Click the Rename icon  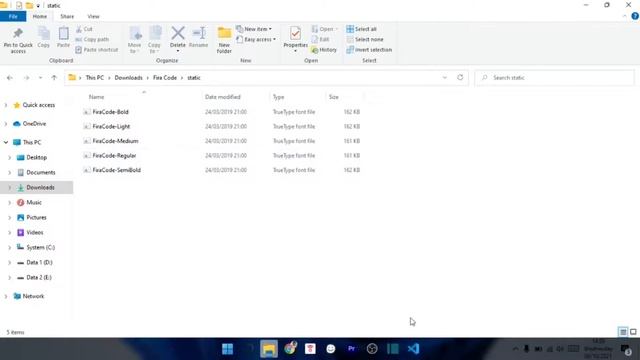[x=199, y=33]
